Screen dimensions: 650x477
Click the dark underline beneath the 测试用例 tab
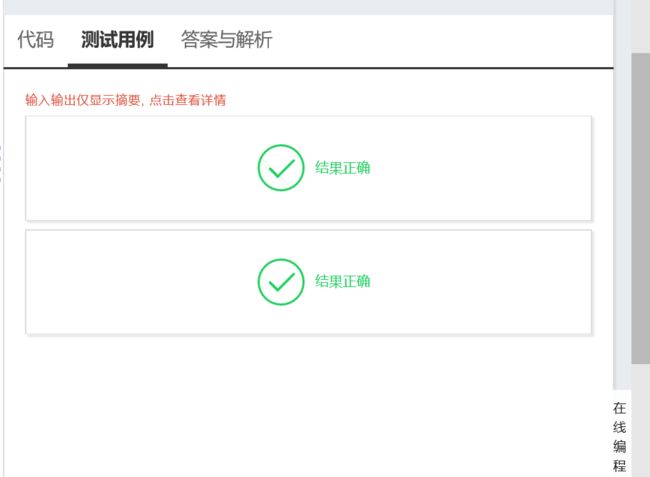coord(118,65)
